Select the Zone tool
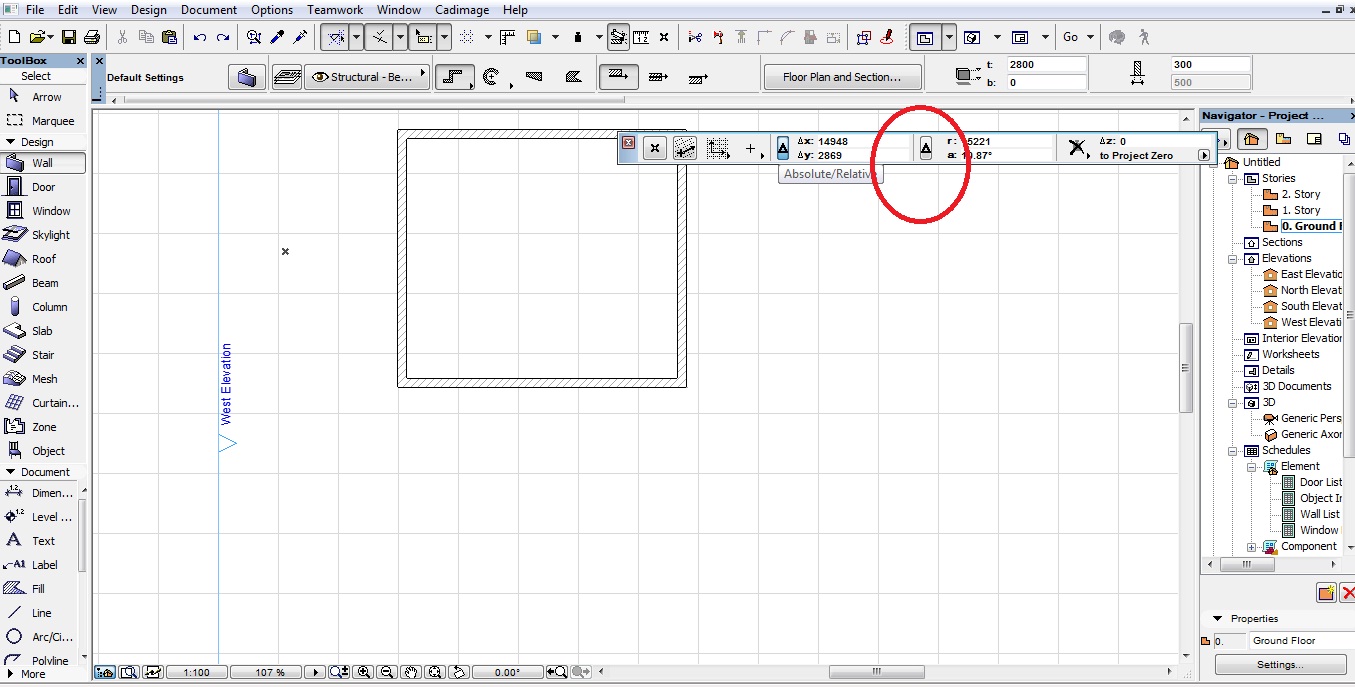Image resolution: width=1355 pixels, height=687 pixels. point(44,427)
